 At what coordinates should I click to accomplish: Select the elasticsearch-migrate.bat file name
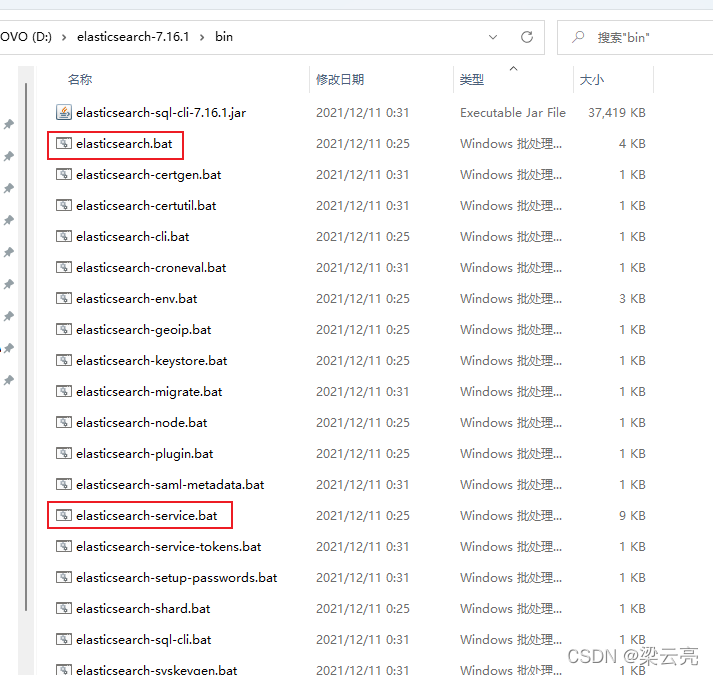point(149,392)
